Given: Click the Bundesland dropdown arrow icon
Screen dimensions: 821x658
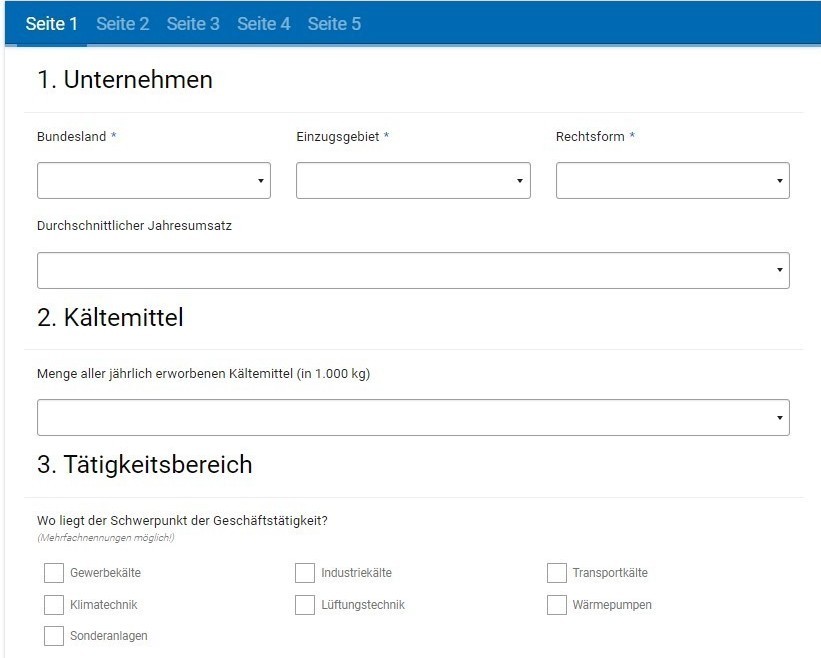Looking at the screenshot, I should [x=261, y=181].
